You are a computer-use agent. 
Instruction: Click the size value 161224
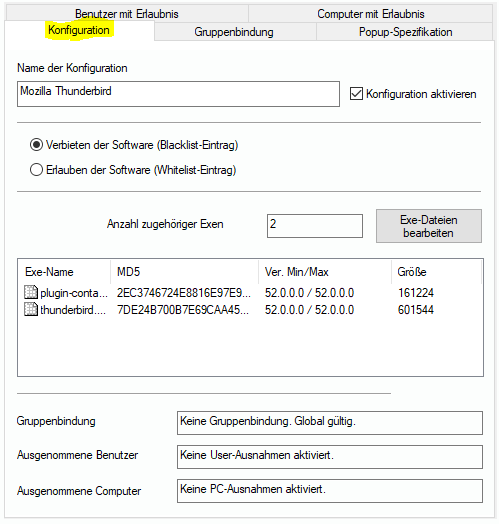point(416,293)
